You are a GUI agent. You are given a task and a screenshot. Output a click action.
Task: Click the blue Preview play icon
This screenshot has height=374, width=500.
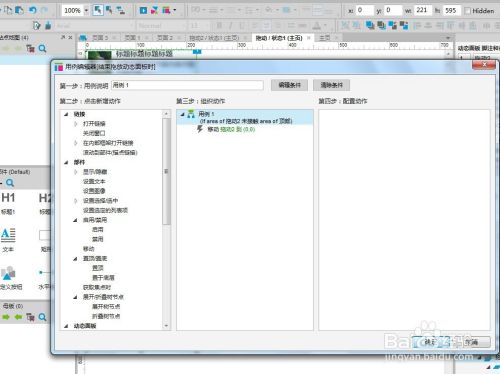[143, 11]
